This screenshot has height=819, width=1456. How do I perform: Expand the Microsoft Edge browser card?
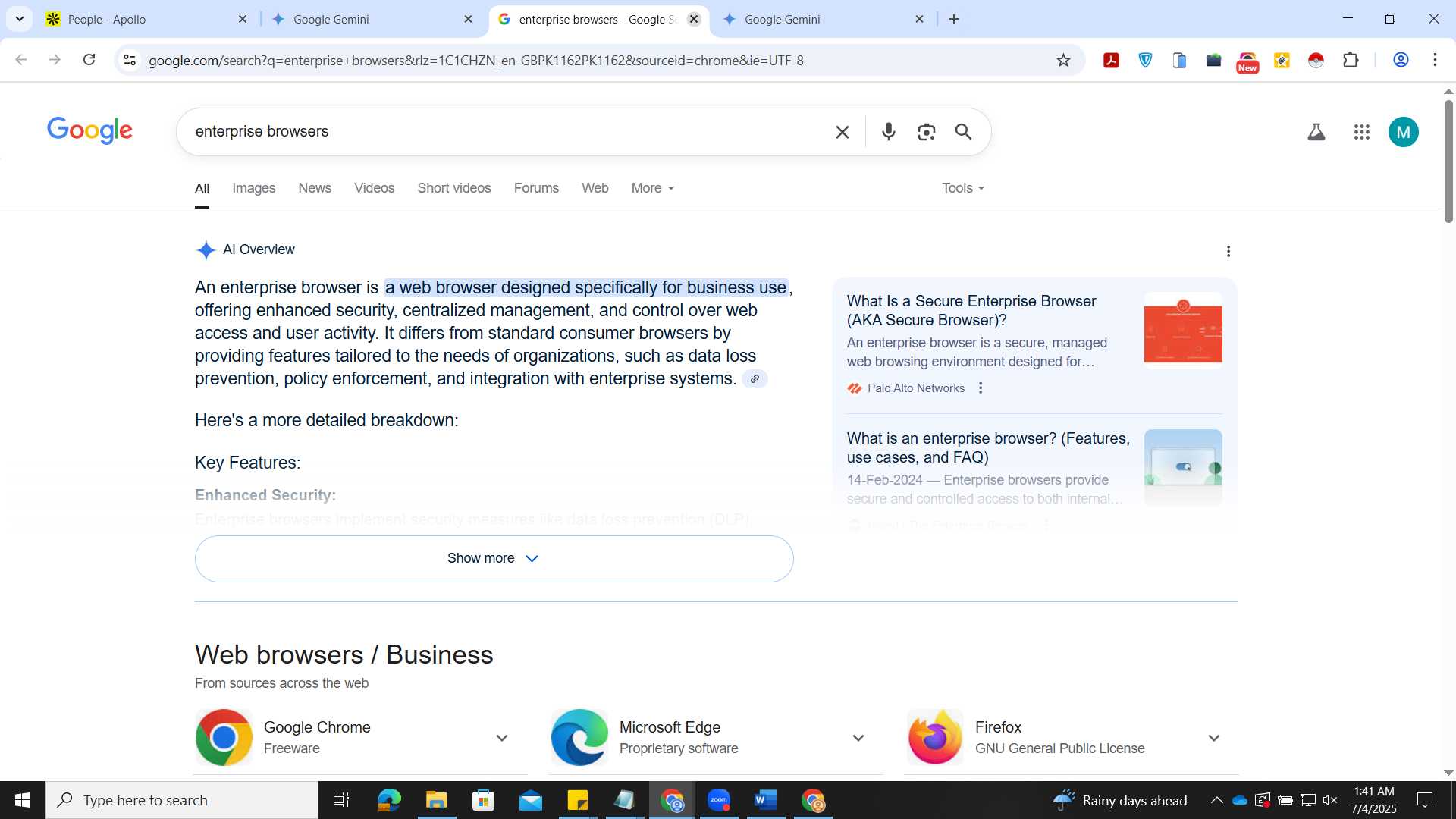pyautogui.click(x=858, y=738)
